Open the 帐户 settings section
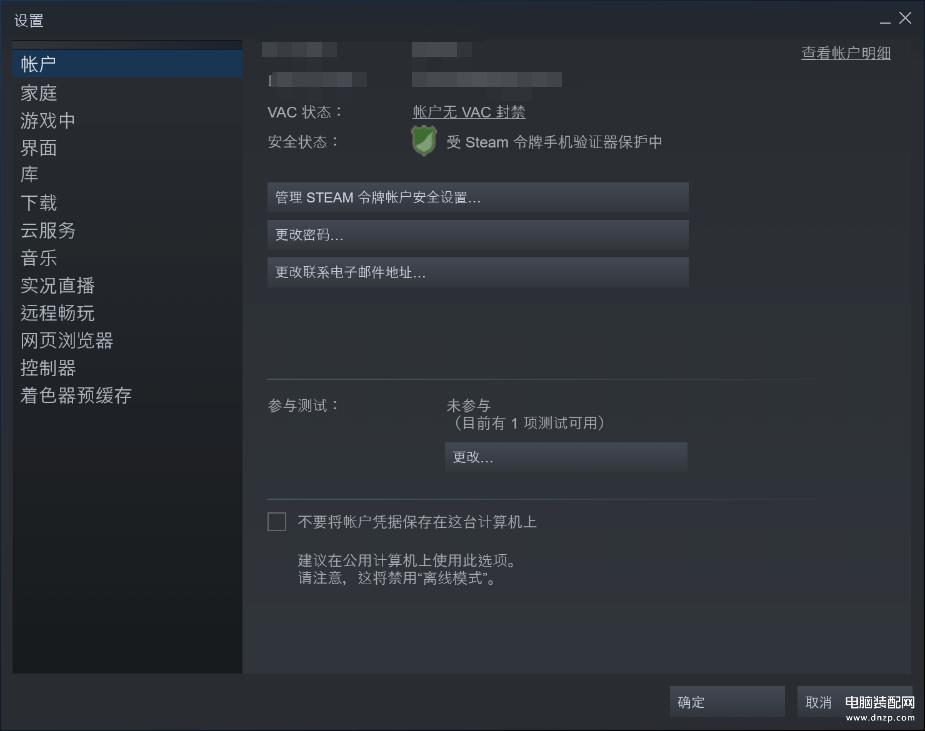The height and width of the screenshot is (731, 925). [127, 64]
